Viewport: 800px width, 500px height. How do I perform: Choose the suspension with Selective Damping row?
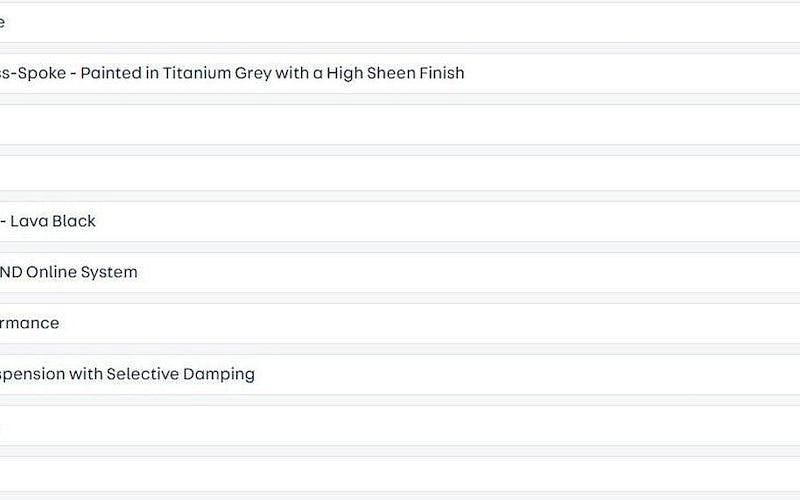(x=400, y=374)
